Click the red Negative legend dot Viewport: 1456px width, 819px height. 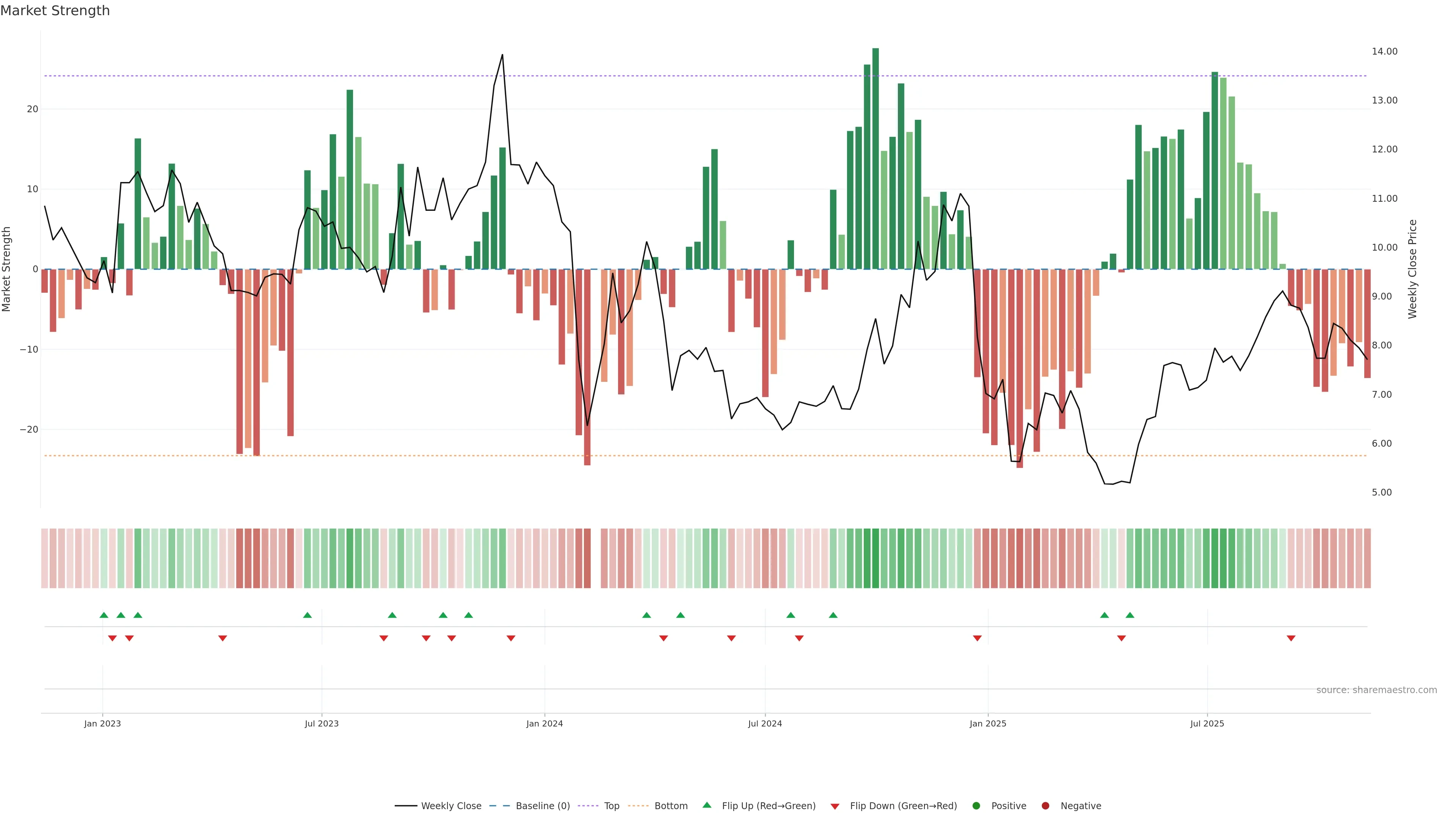pyautogui.click(x=1045, y=806)
